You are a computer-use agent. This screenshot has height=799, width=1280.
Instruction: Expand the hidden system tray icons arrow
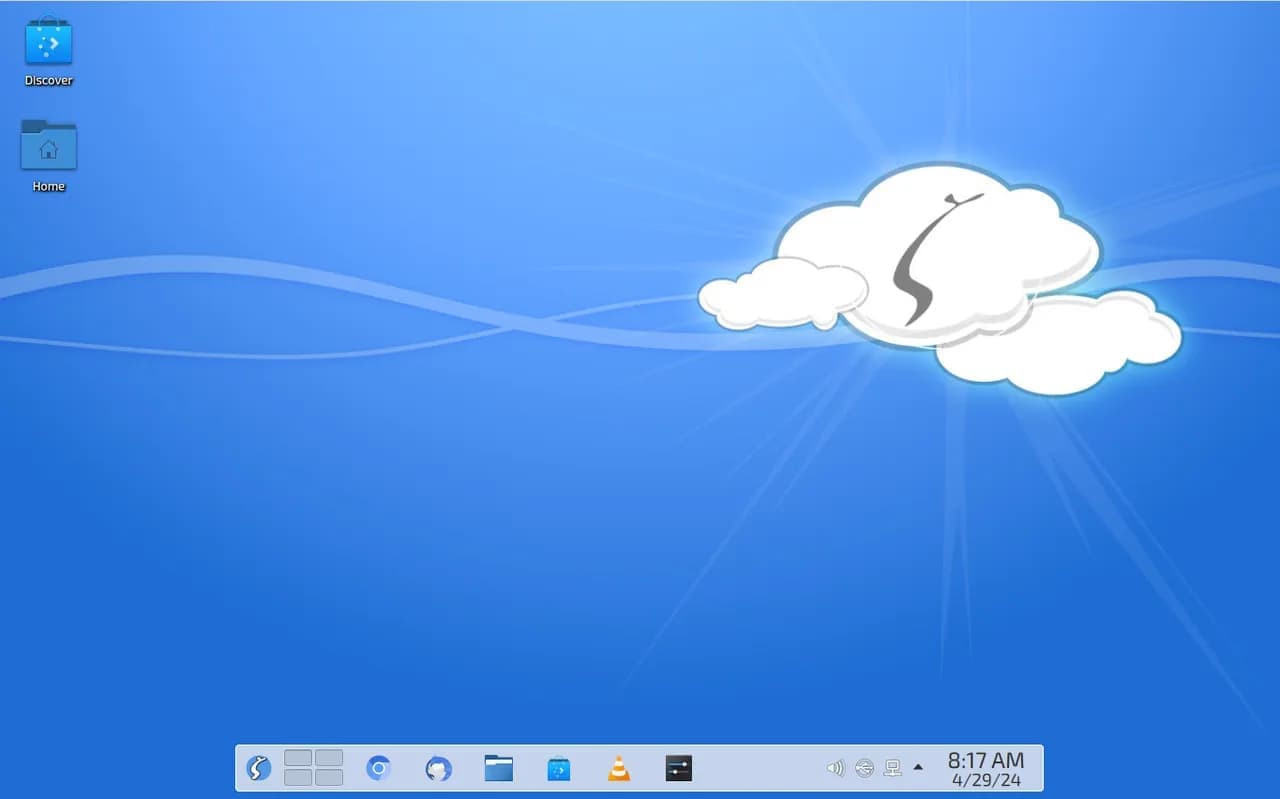tap(918, 768)
